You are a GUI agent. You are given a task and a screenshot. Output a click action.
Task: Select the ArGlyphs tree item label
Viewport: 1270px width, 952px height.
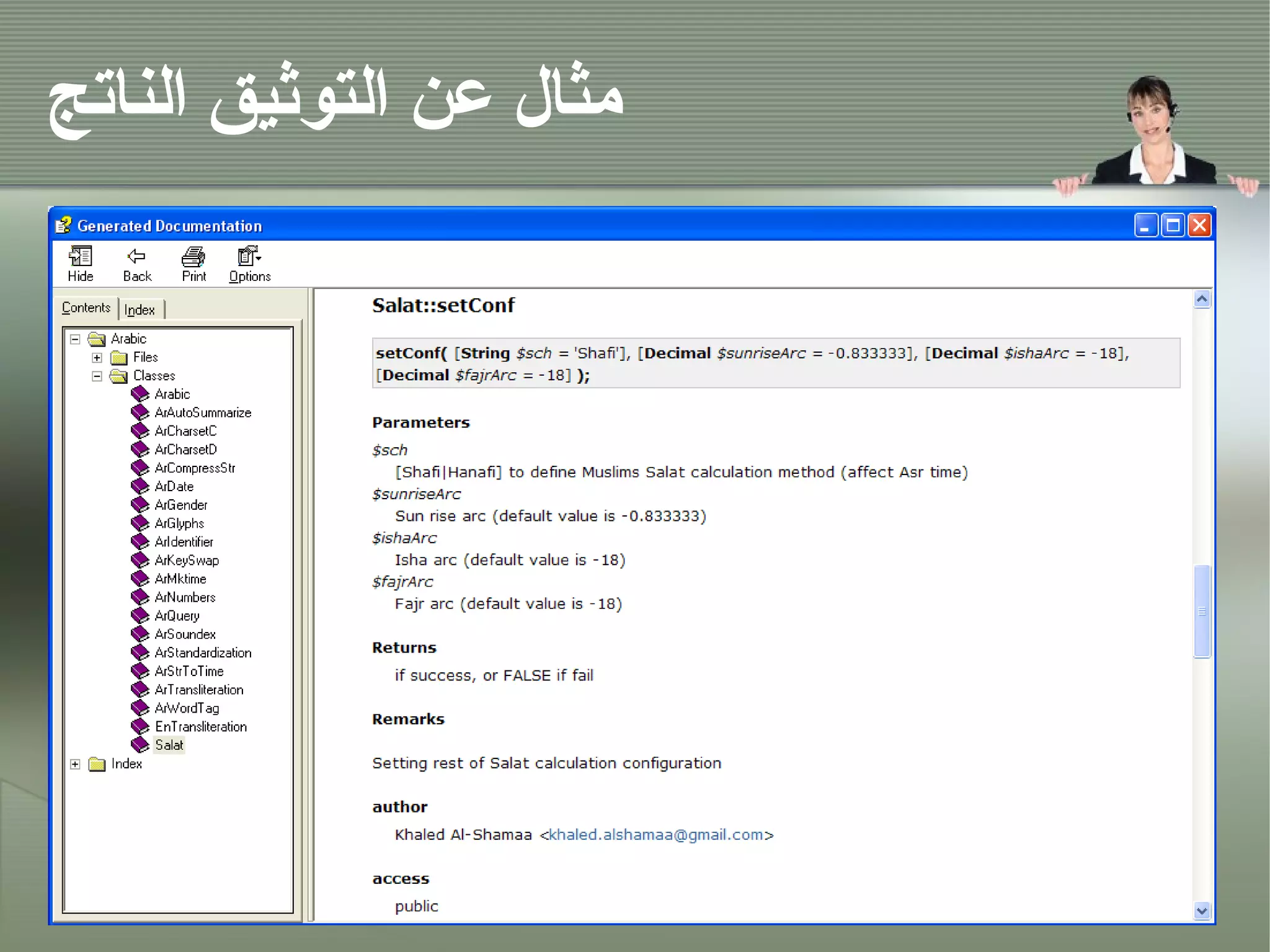[x=179, y=523]
